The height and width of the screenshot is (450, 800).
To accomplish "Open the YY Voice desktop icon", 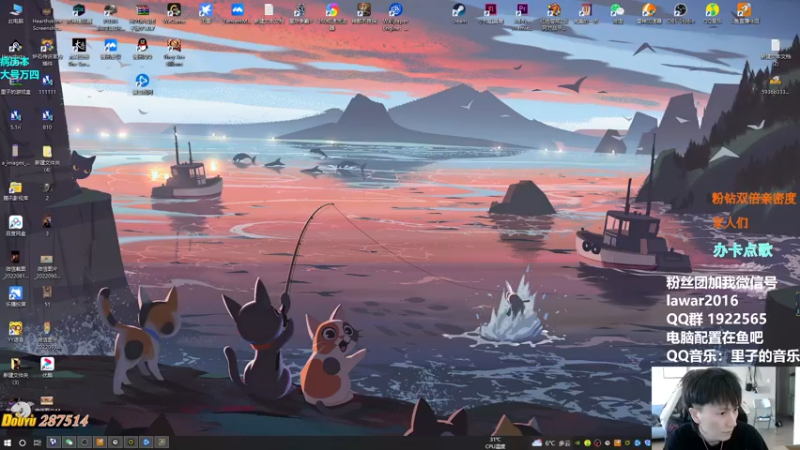I will click(x=15, y=332).
